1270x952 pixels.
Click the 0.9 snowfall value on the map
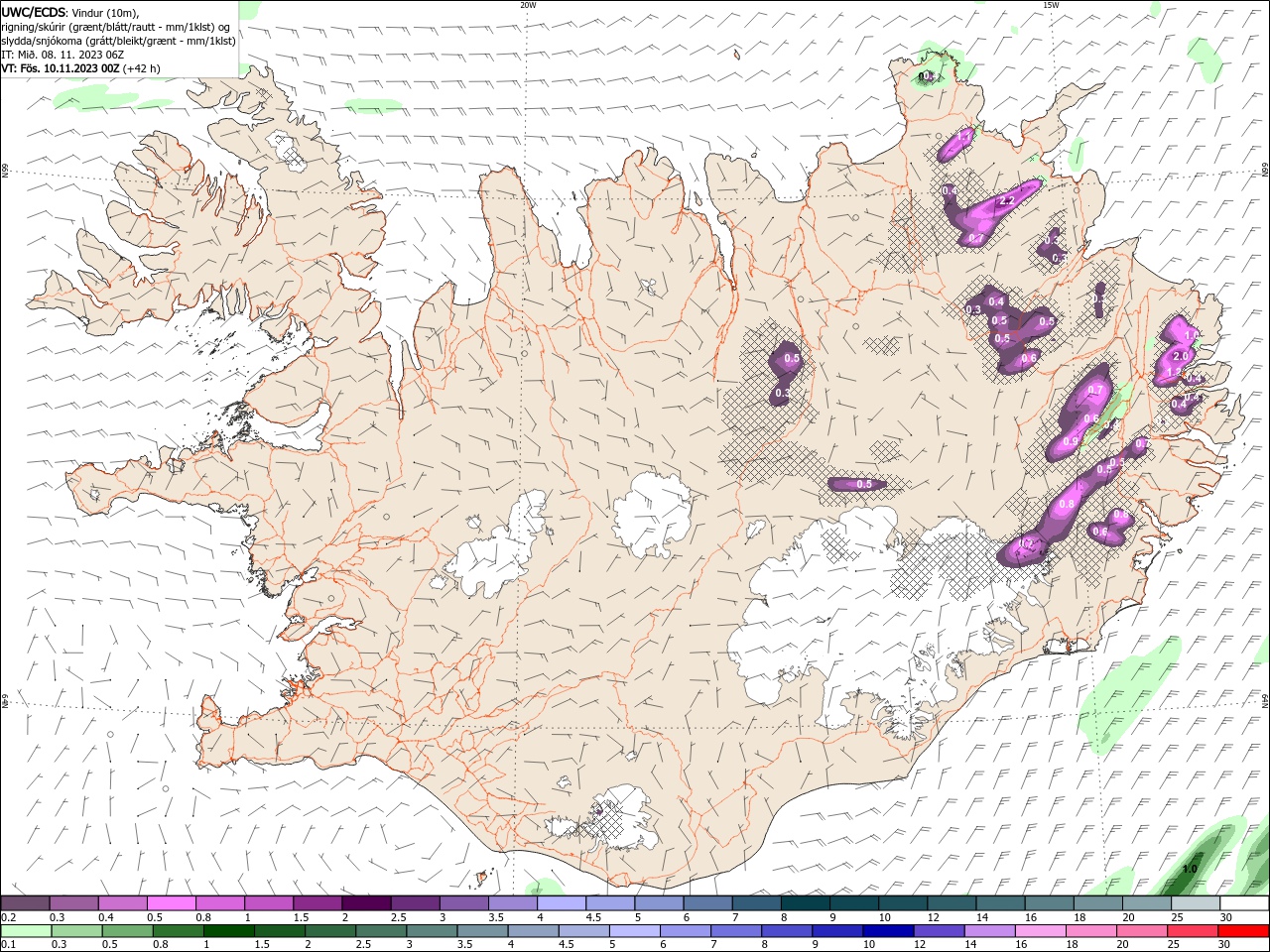coord(1070,441)
